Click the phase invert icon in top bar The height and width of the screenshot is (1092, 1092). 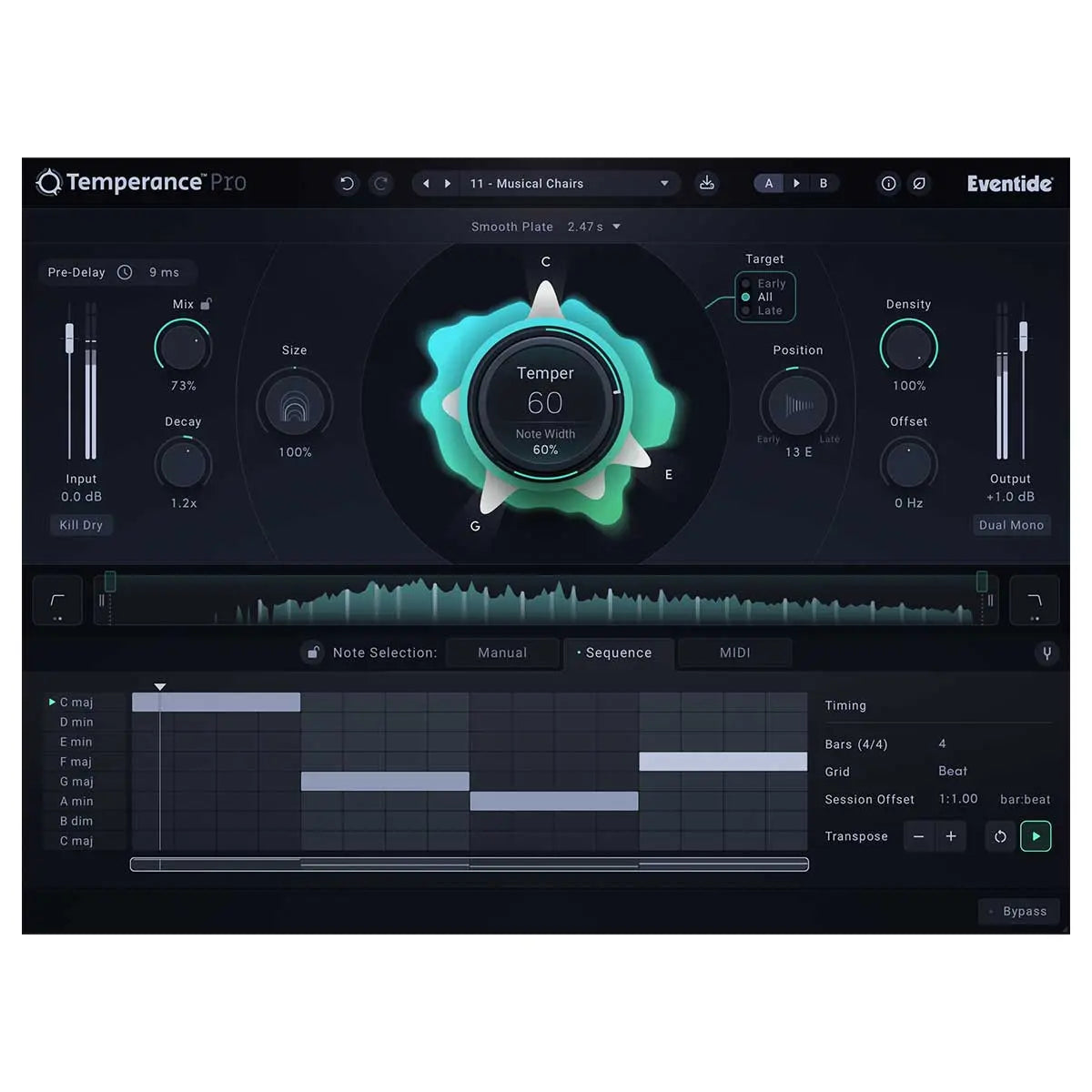coord(920,183)
